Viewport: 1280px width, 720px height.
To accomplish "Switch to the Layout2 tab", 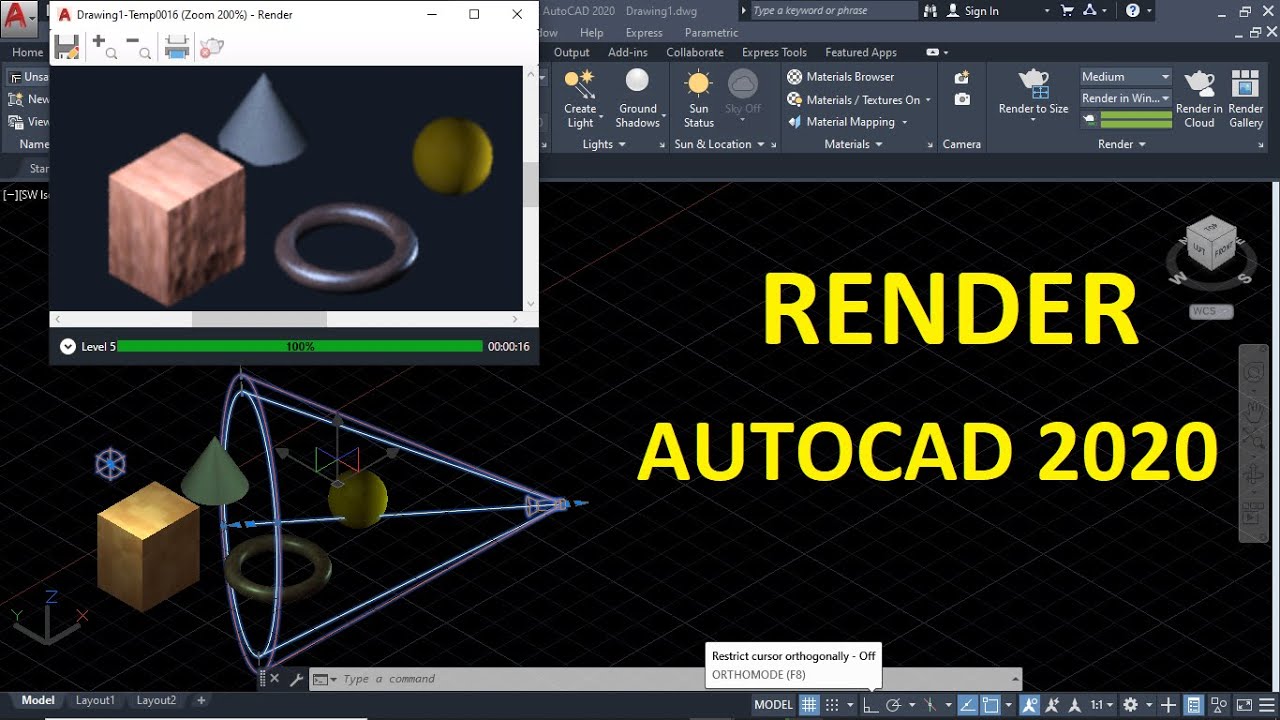I will click(x=156, y=701).
